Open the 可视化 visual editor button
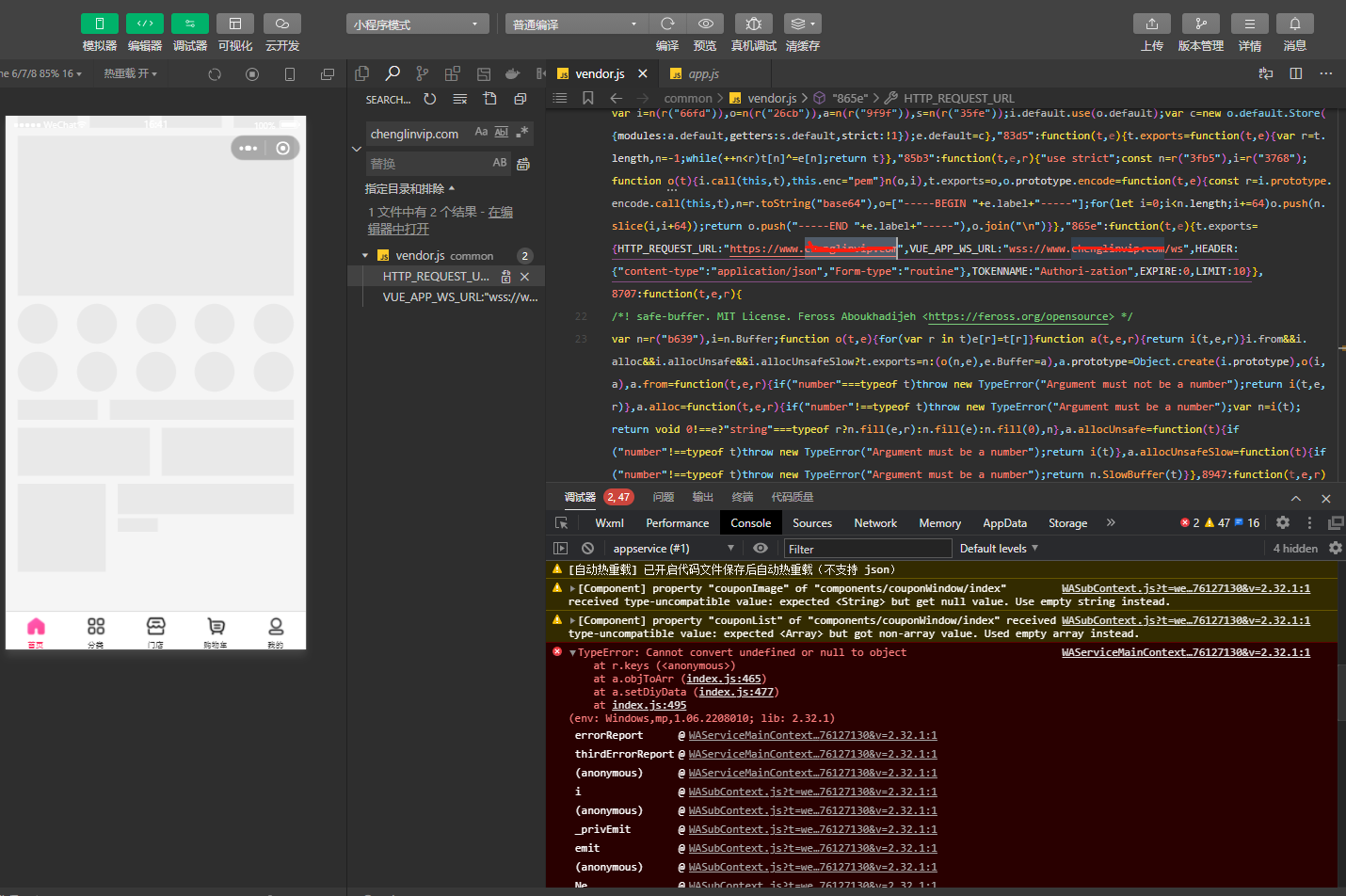 pos(235,24)
